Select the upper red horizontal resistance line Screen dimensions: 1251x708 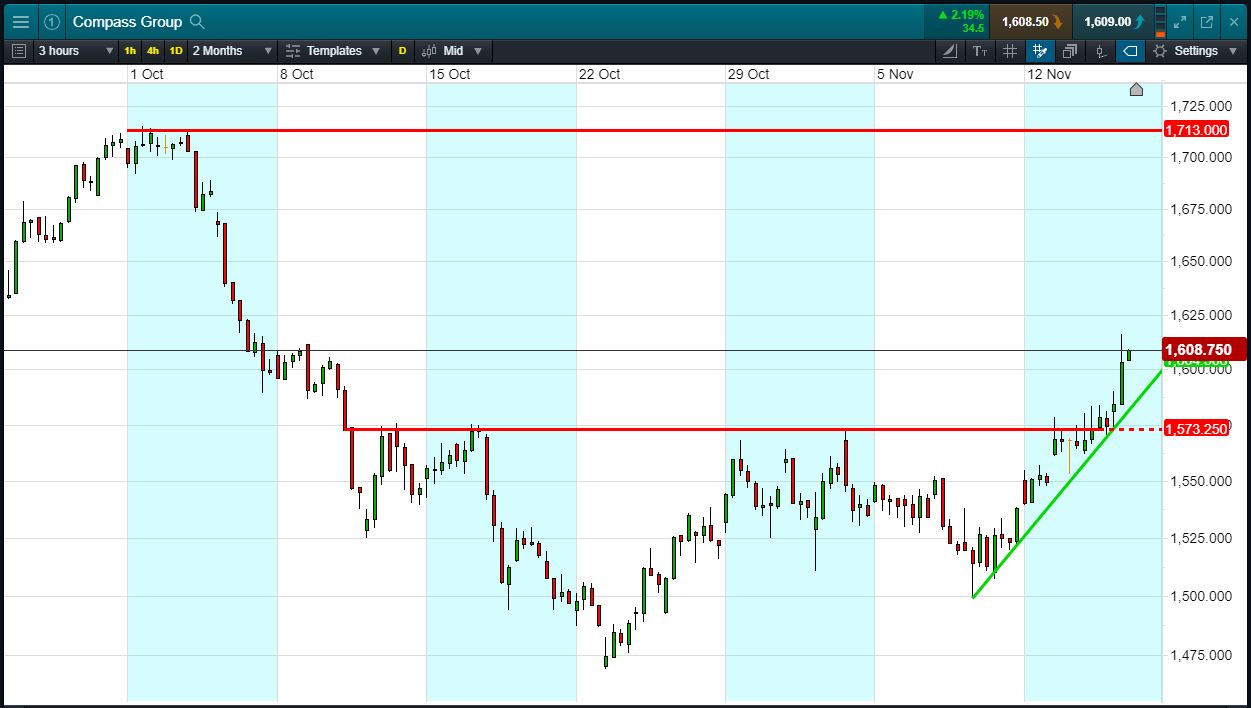(645, 130)
